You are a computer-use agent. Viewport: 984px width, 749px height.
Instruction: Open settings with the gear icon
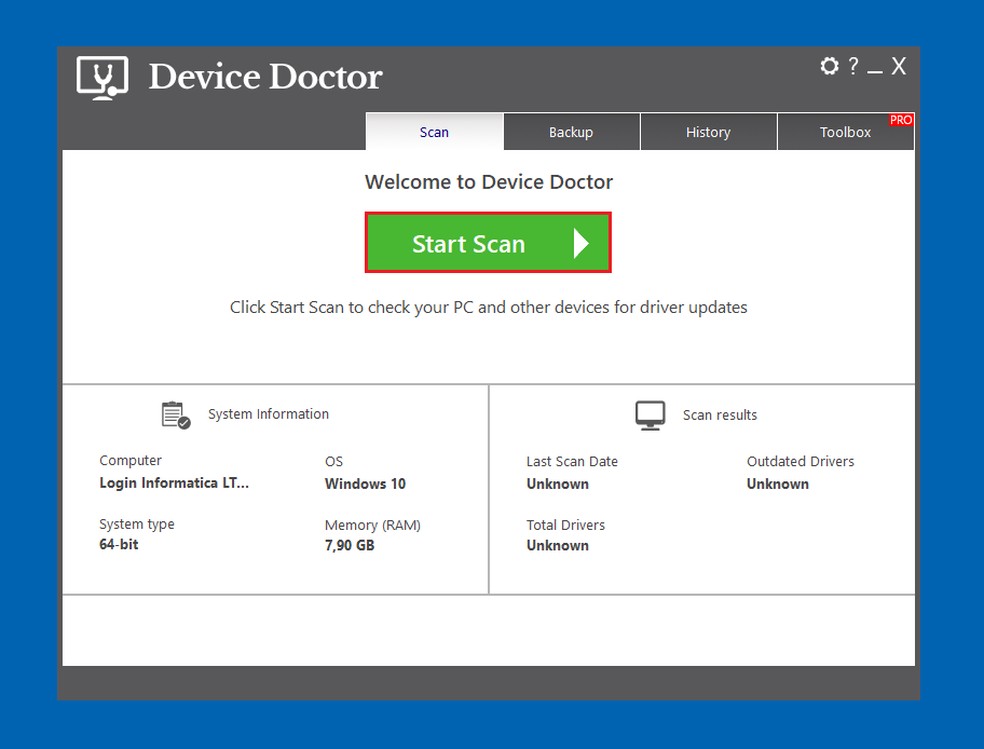point(829,66)
